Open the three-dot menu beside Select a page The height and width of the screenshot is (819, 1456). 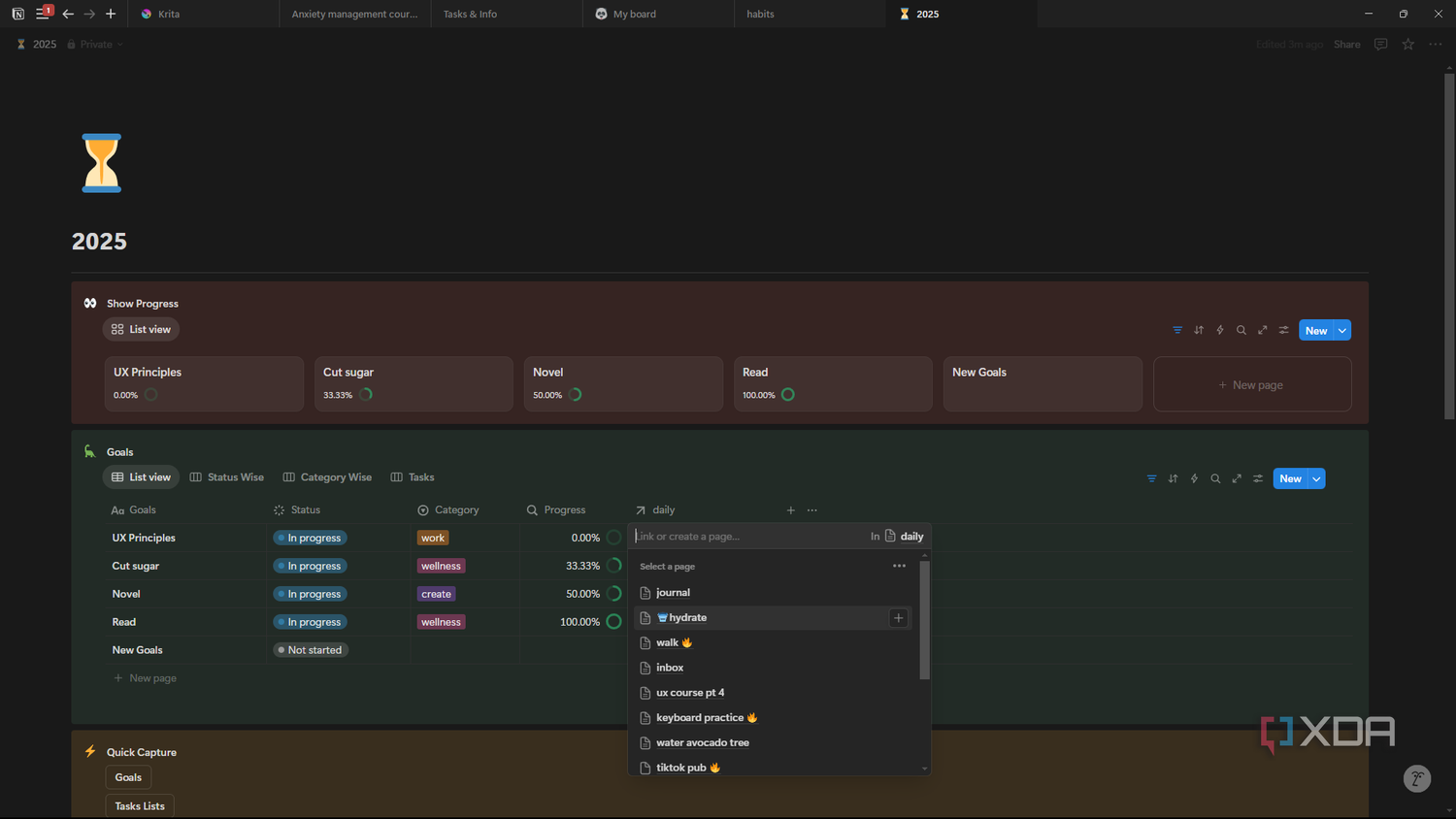[899, 566]
